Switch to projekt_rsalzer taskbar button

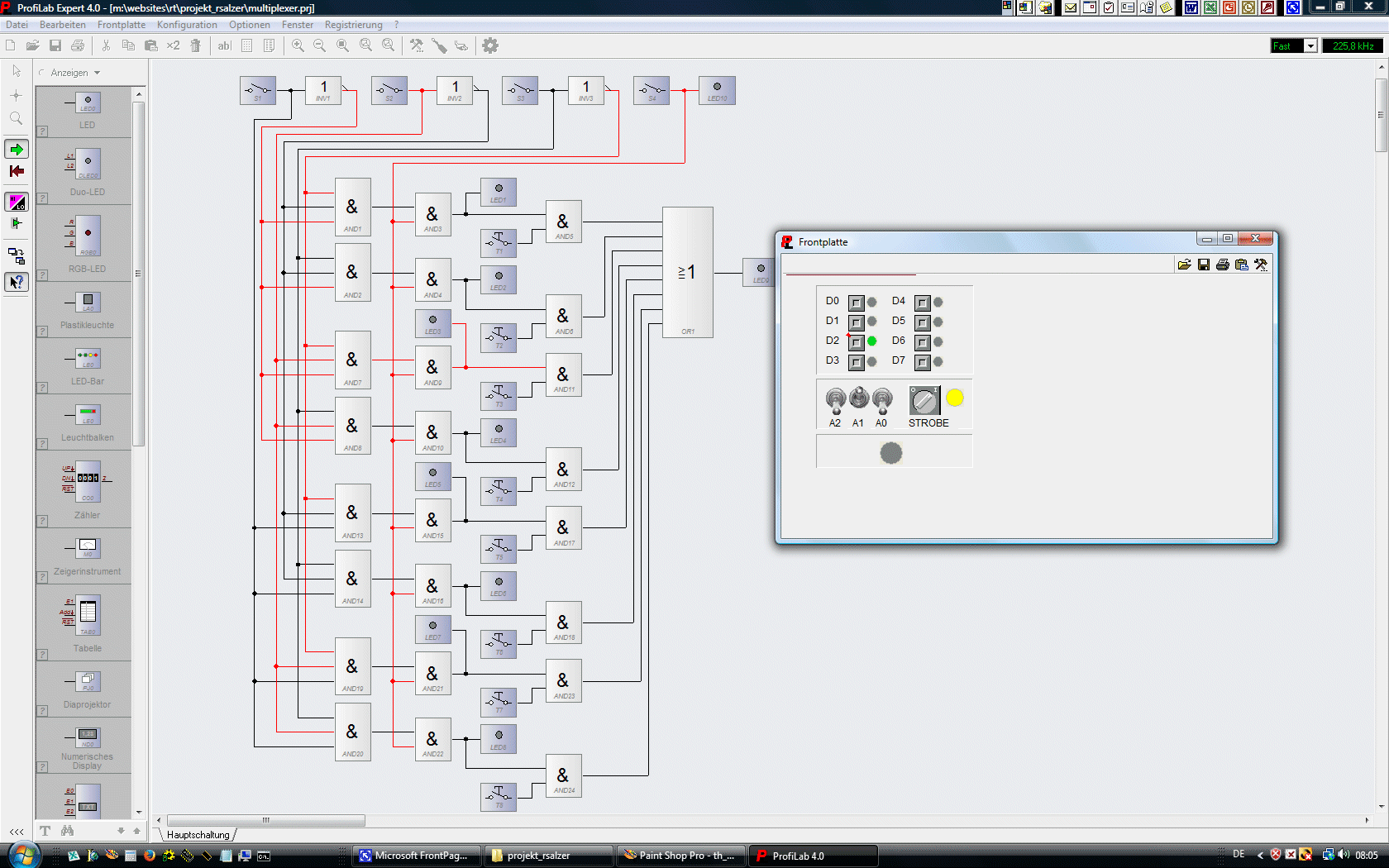tap(550, 856)
